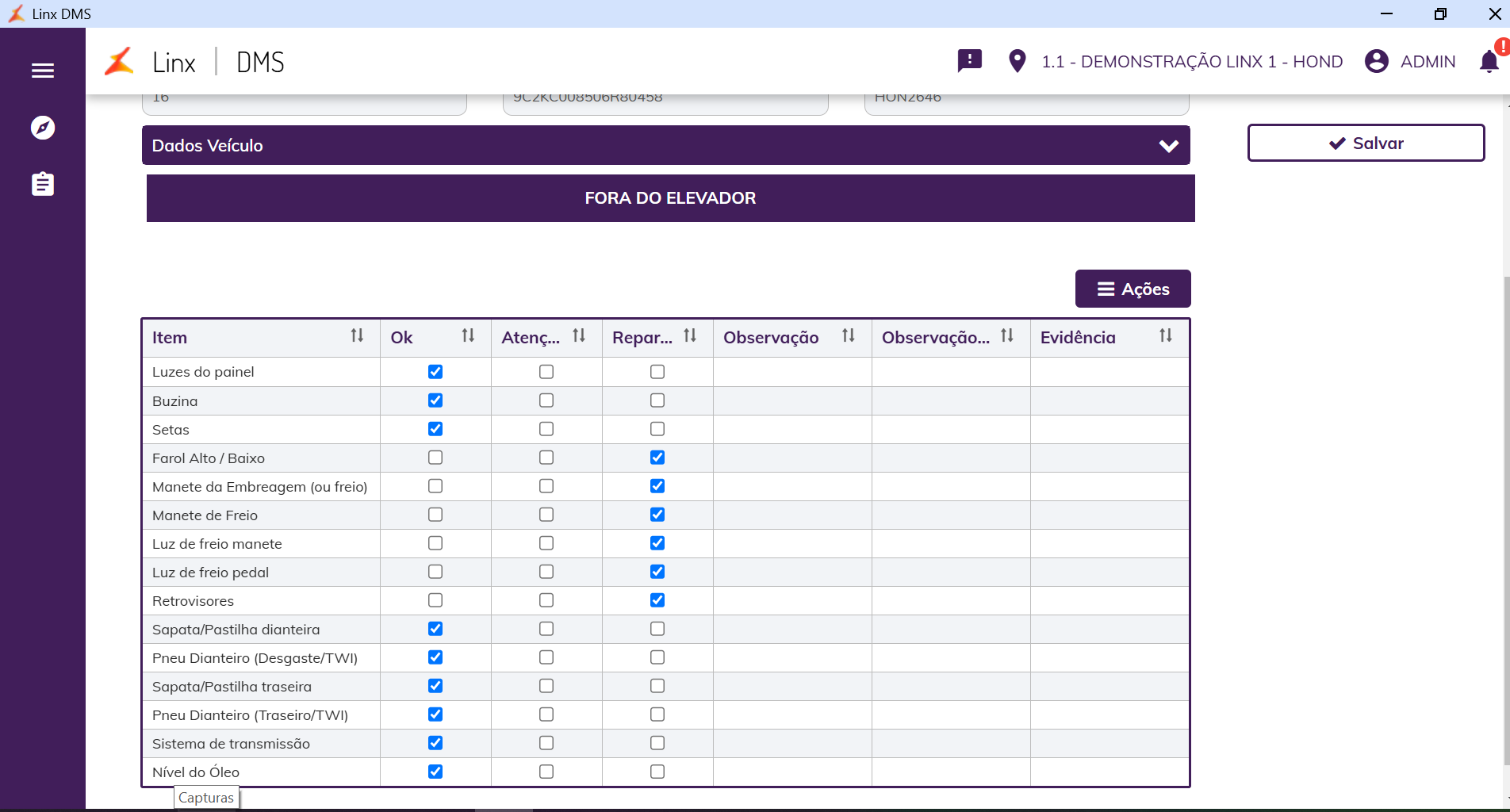Check Atenção for Sistema de transmissão

[x=546, y=743]
